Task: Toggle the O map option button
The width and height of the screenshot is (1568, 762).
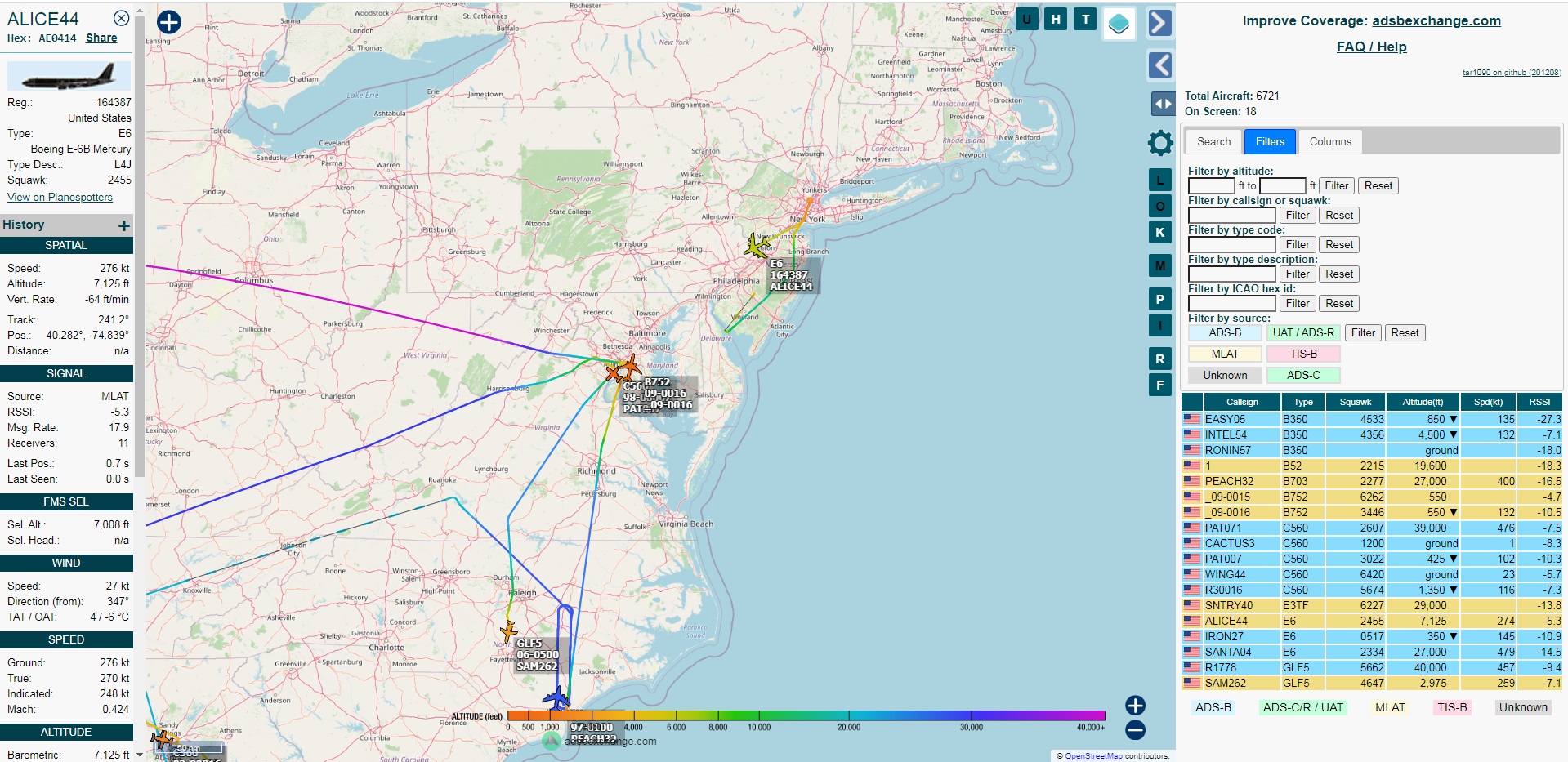Action: click(x=1160, y=206)
